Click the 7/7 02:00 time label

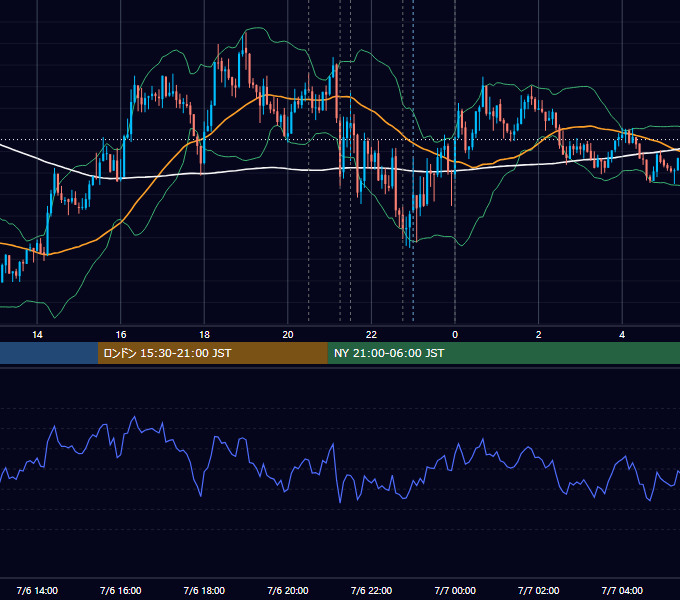pyautogui.click(x=539, y=590)
